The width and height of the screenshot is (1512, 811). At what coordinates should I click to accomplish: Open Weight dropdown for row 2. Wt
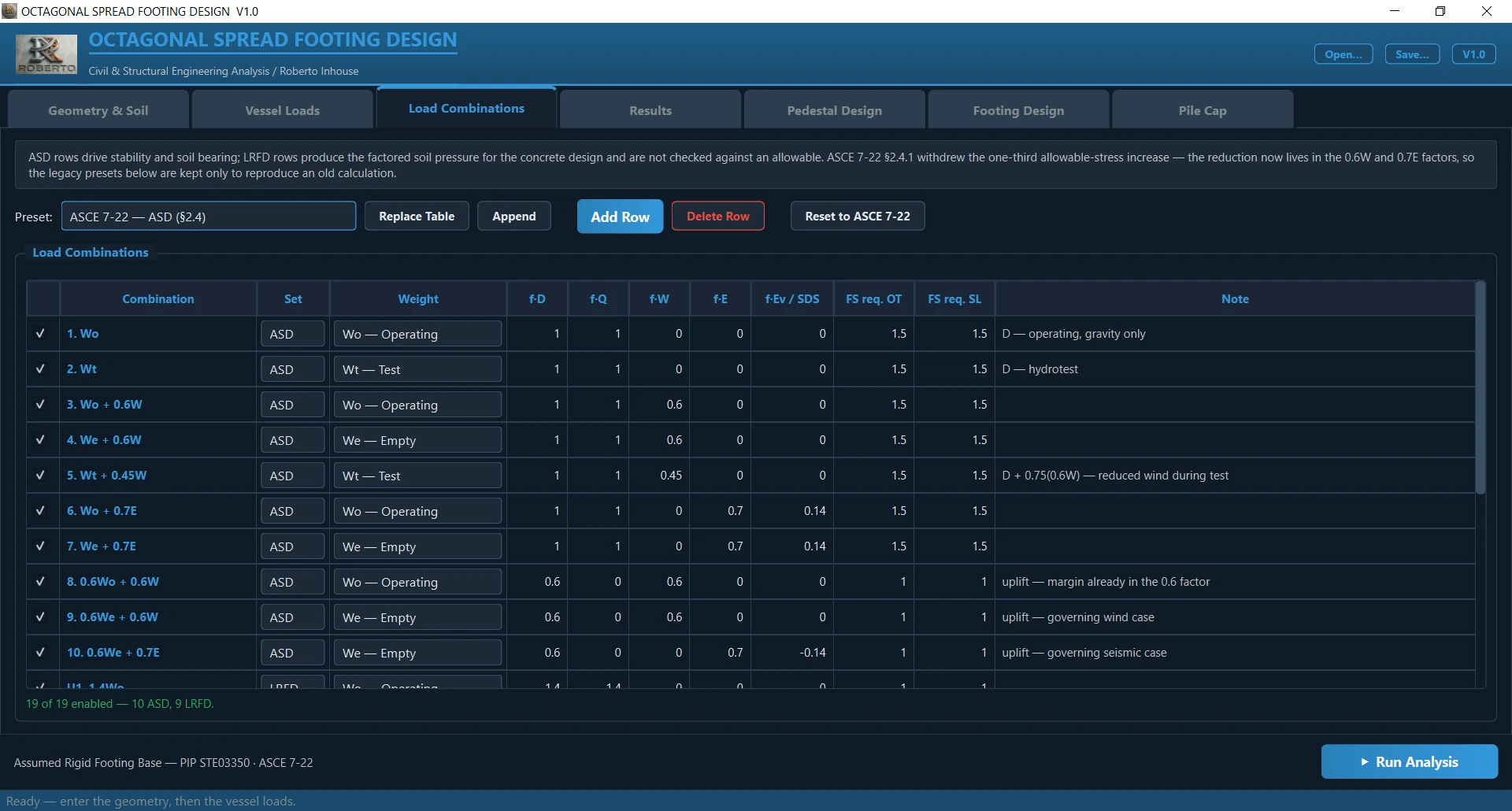417,369
